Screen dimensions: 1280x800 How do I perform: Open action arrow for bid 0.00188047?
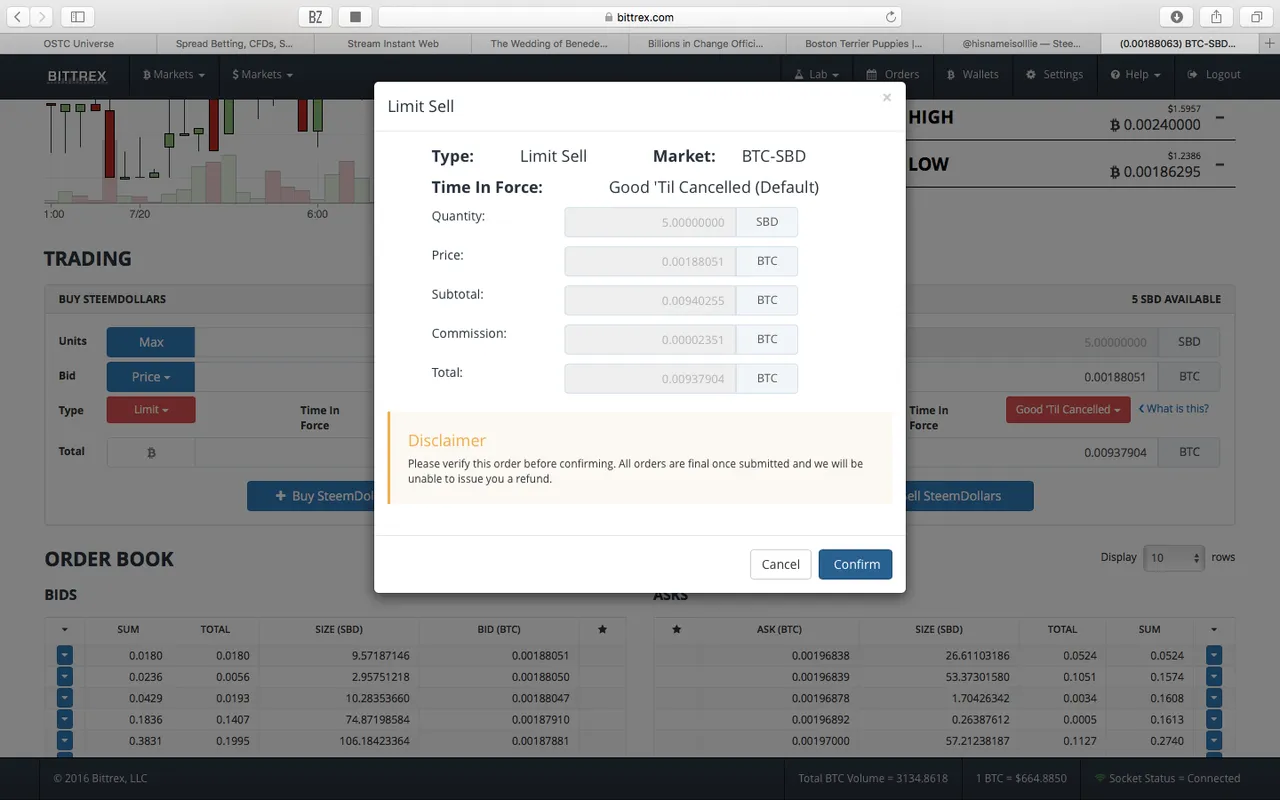[x=65, y=698]
